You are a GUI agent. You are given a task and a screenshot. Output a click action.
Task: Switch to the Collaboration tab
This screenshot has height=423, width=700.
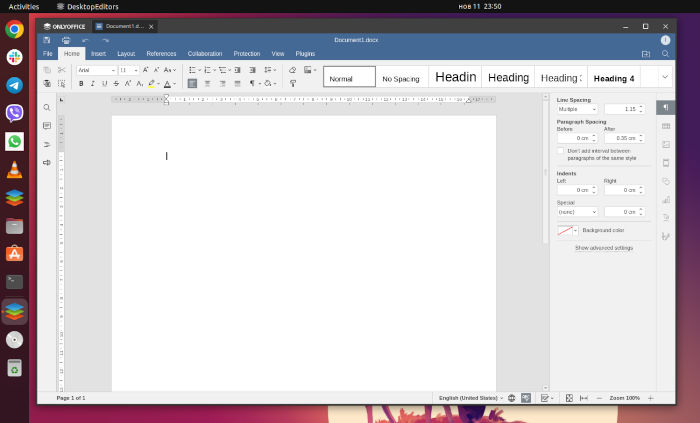(205, 54)
